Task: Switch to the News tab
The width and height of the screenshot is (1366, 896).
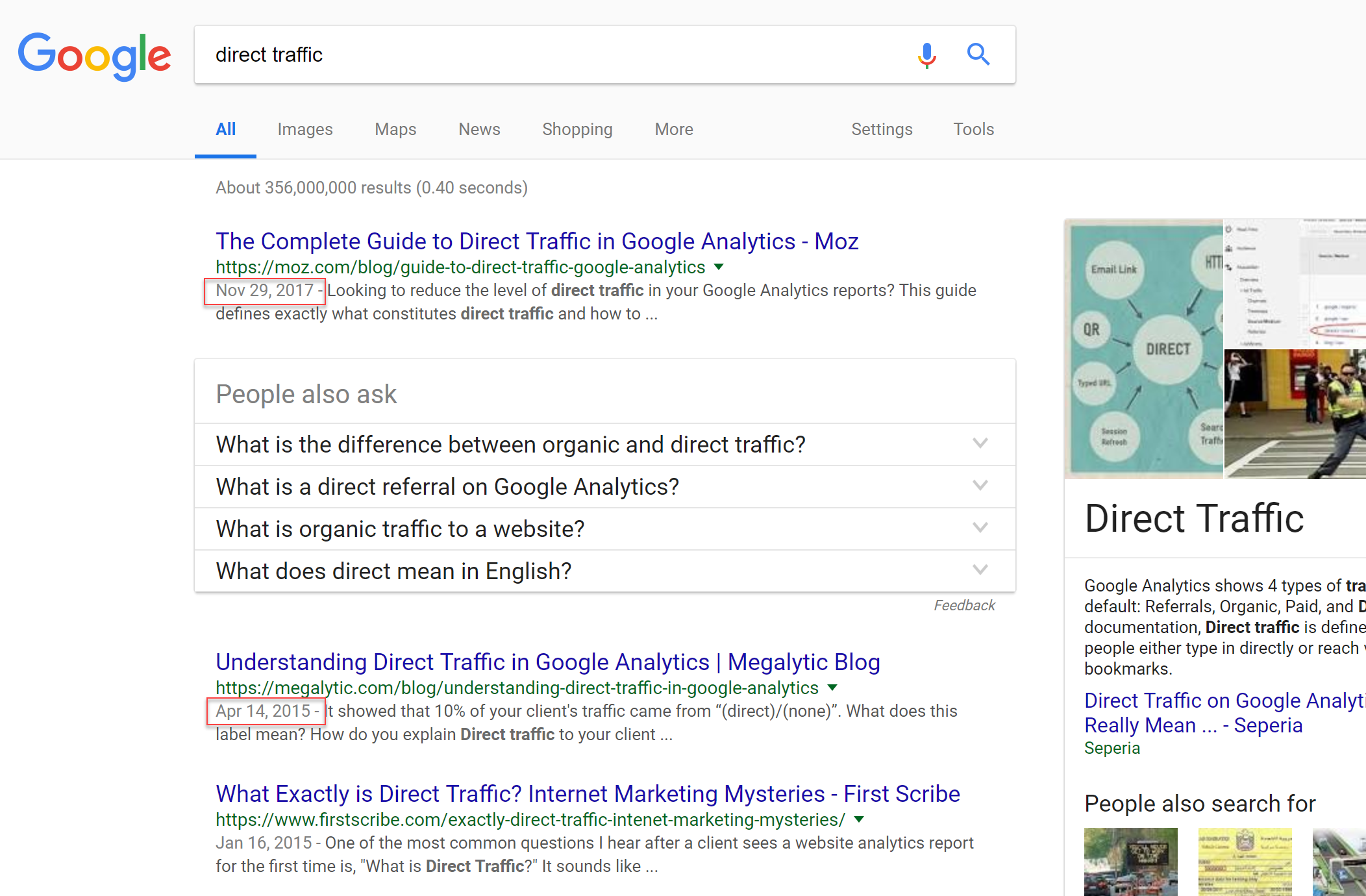Action: (x=479, y=129)
